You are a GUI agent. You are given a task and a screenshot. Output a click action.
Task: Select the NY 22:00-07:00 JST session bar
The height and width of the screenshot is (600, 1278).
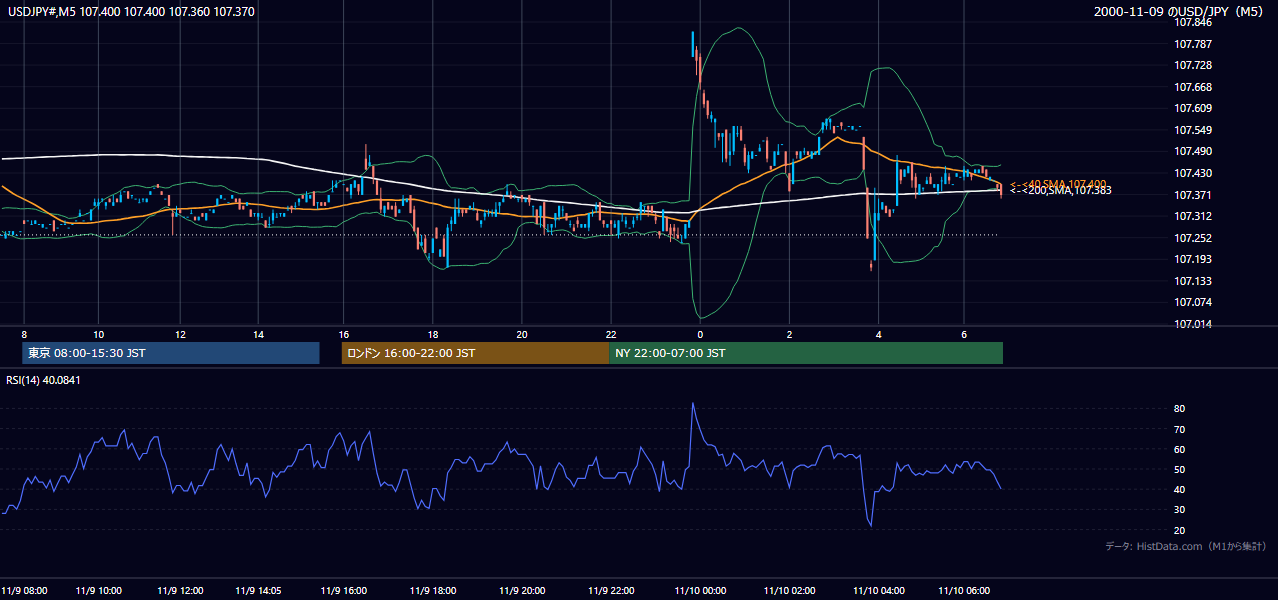tap(806, 353)
